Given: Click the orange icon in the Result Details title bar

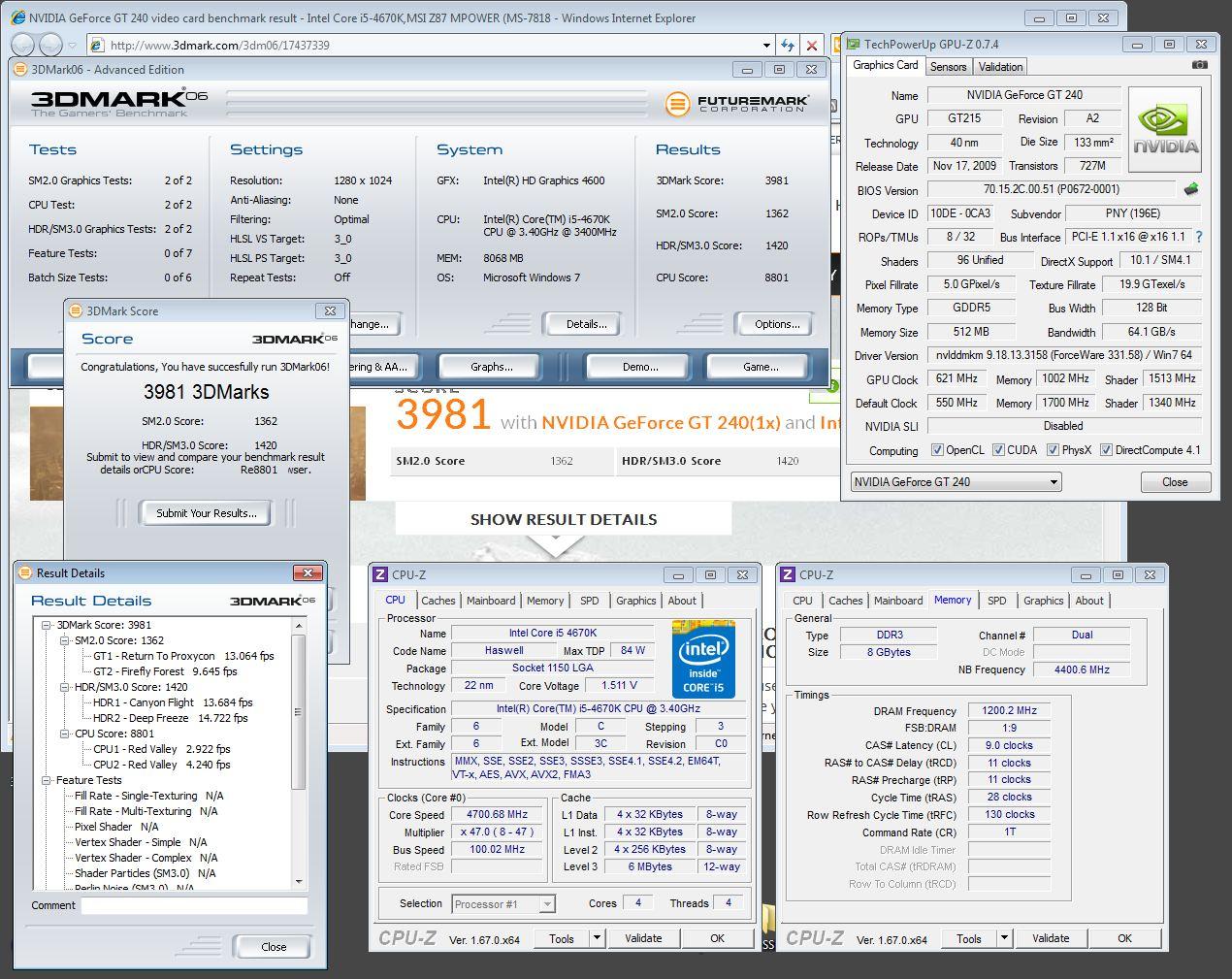Looking at the screenshot, I should pos(25,572).
